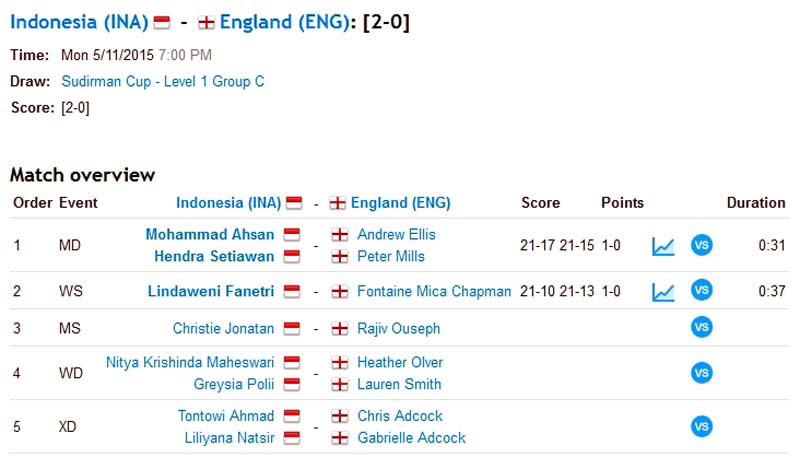Open the score chart icon for WS match
Screen dimensions: 800x457
[x=663, y=292]
